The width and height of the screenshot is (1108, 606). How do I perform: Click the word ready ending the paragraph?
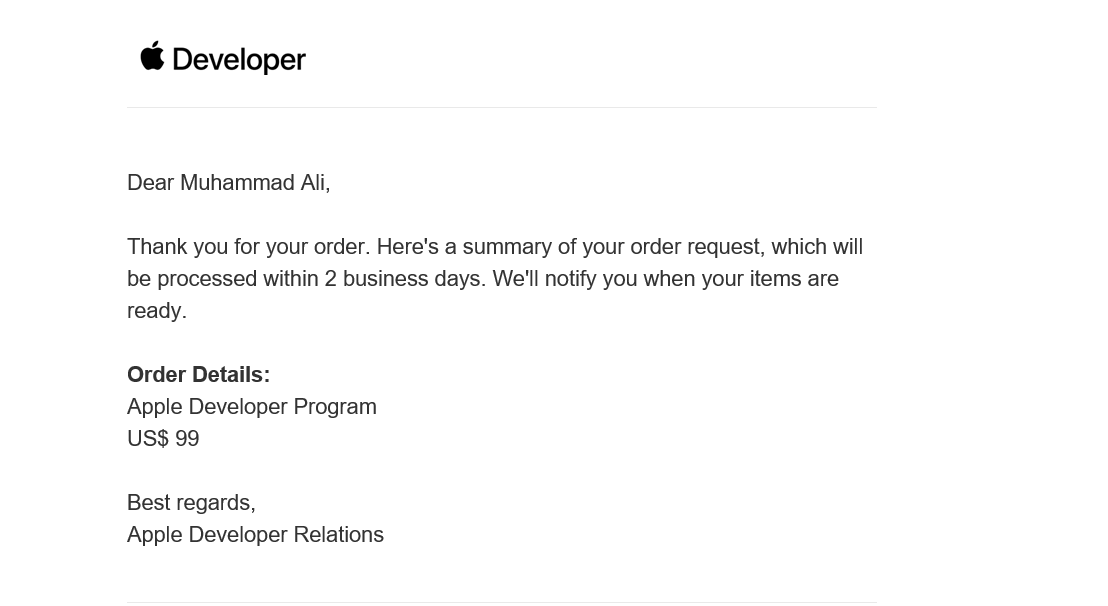pyautogui.click(x=155, y=311)
